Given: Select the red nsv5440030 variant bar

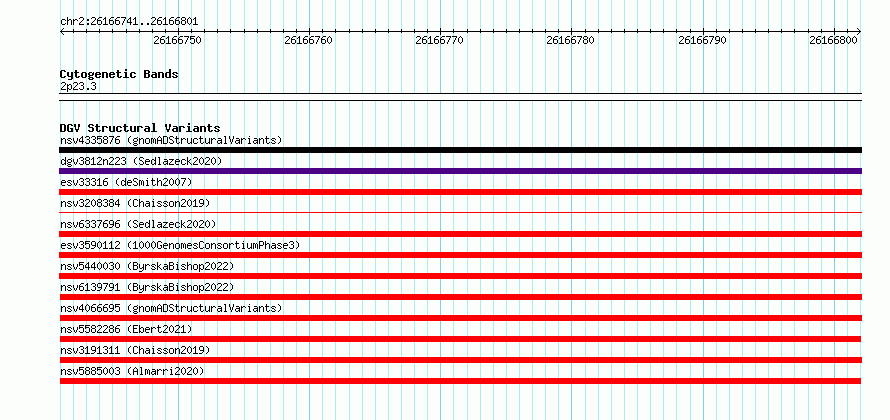Looking at the screenshot, I should coord(460,276).
